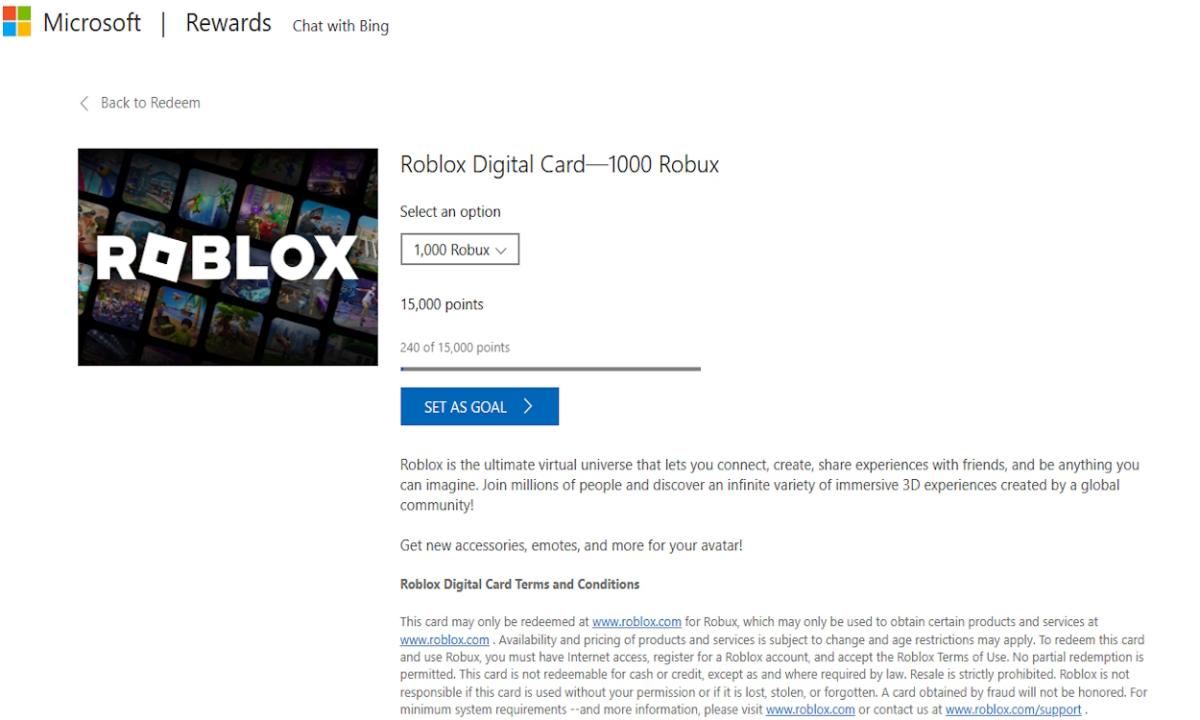Image resolution: width=1200 pixels, height=720 pixels.
Task: Open the www.roblox.com link before 'or contact us'
Action: [811, 710]
